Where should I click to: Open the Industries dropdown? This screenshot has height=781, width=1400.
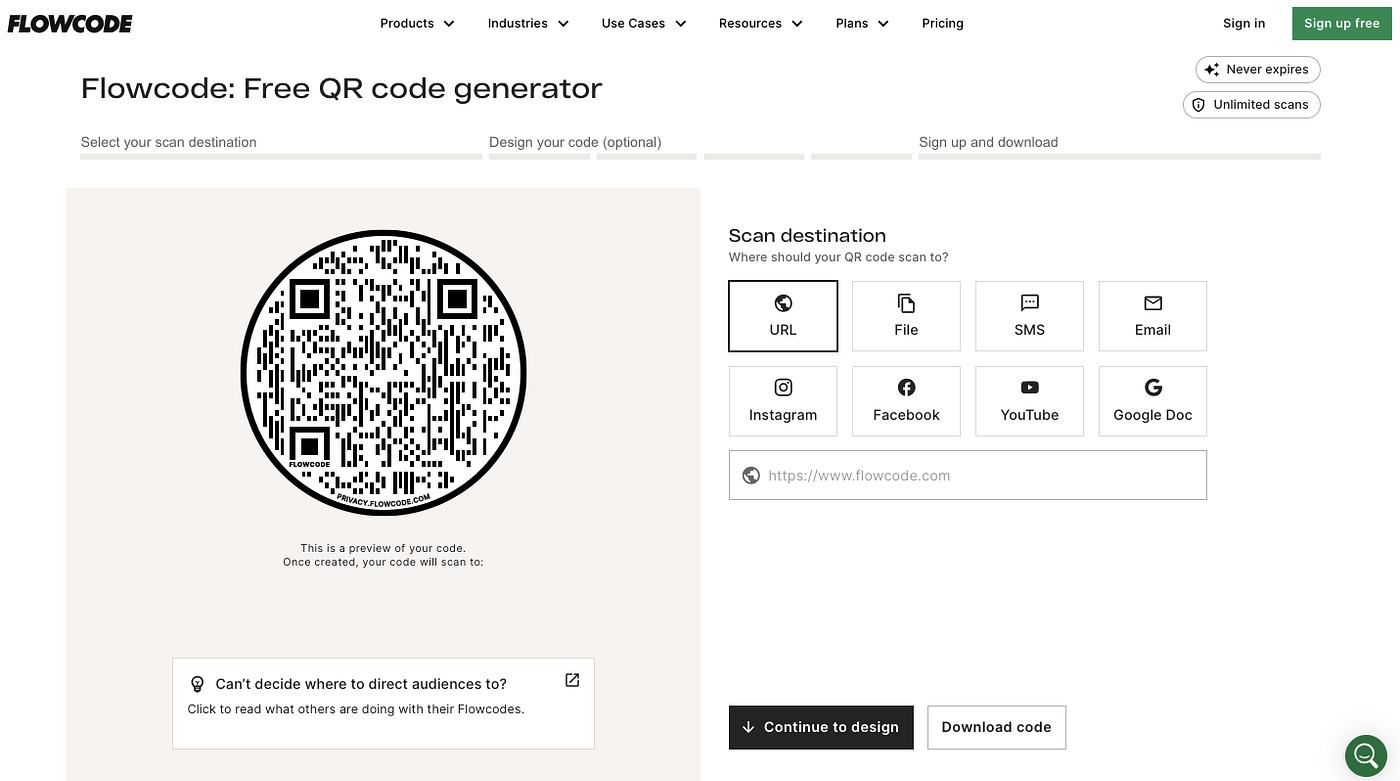(527, 23)
